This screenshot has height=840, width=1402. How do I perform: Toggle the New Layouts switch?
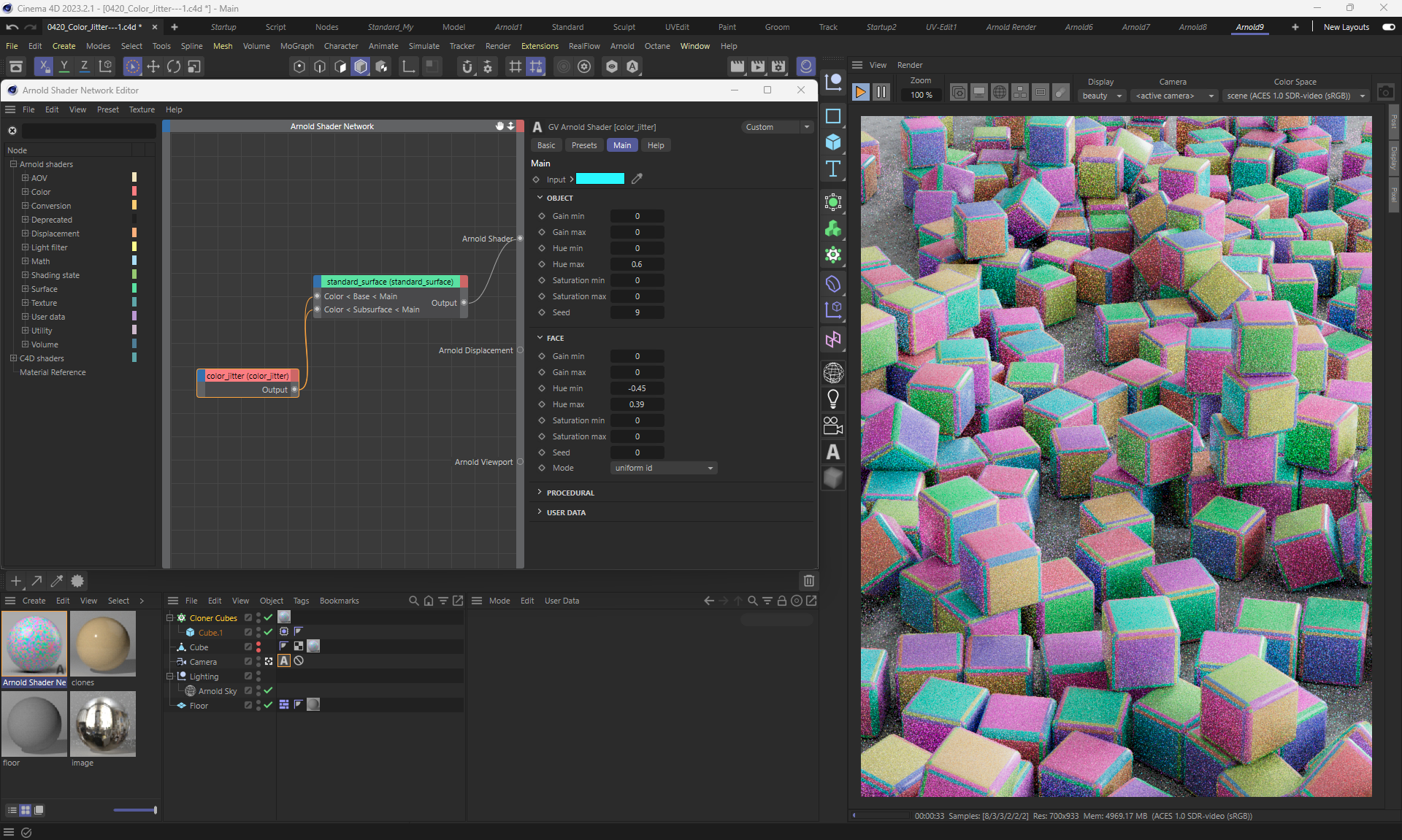click(x=1388, y=27)
